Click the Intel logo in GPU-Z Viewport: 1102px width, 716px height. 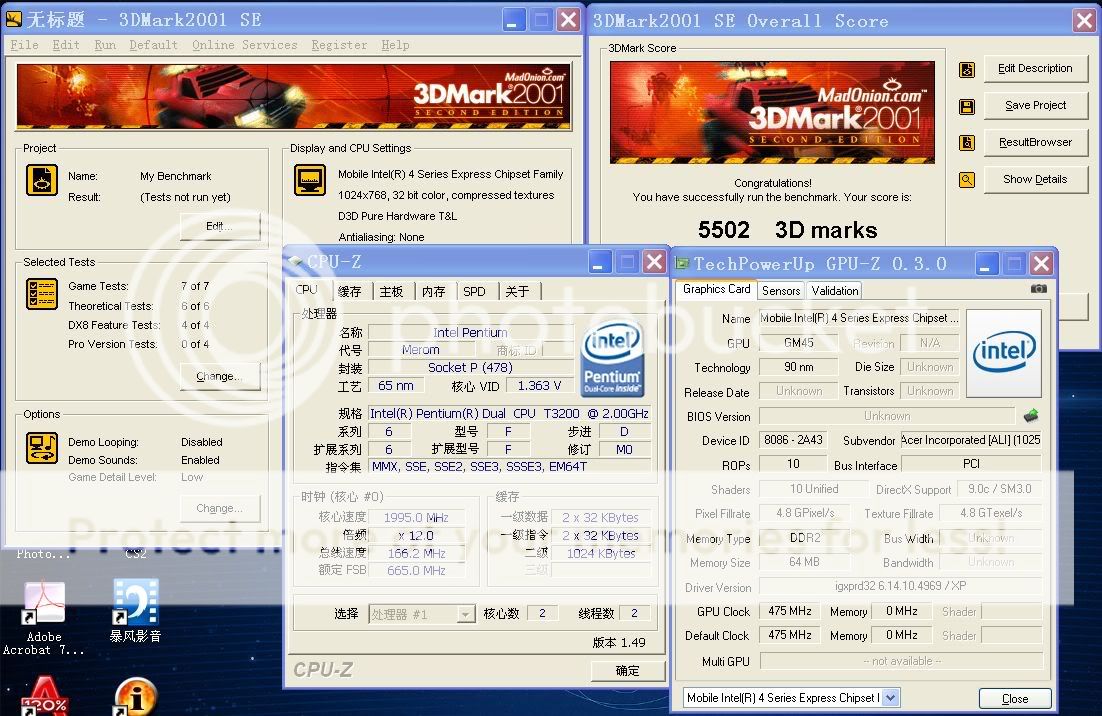point(1003,351)
